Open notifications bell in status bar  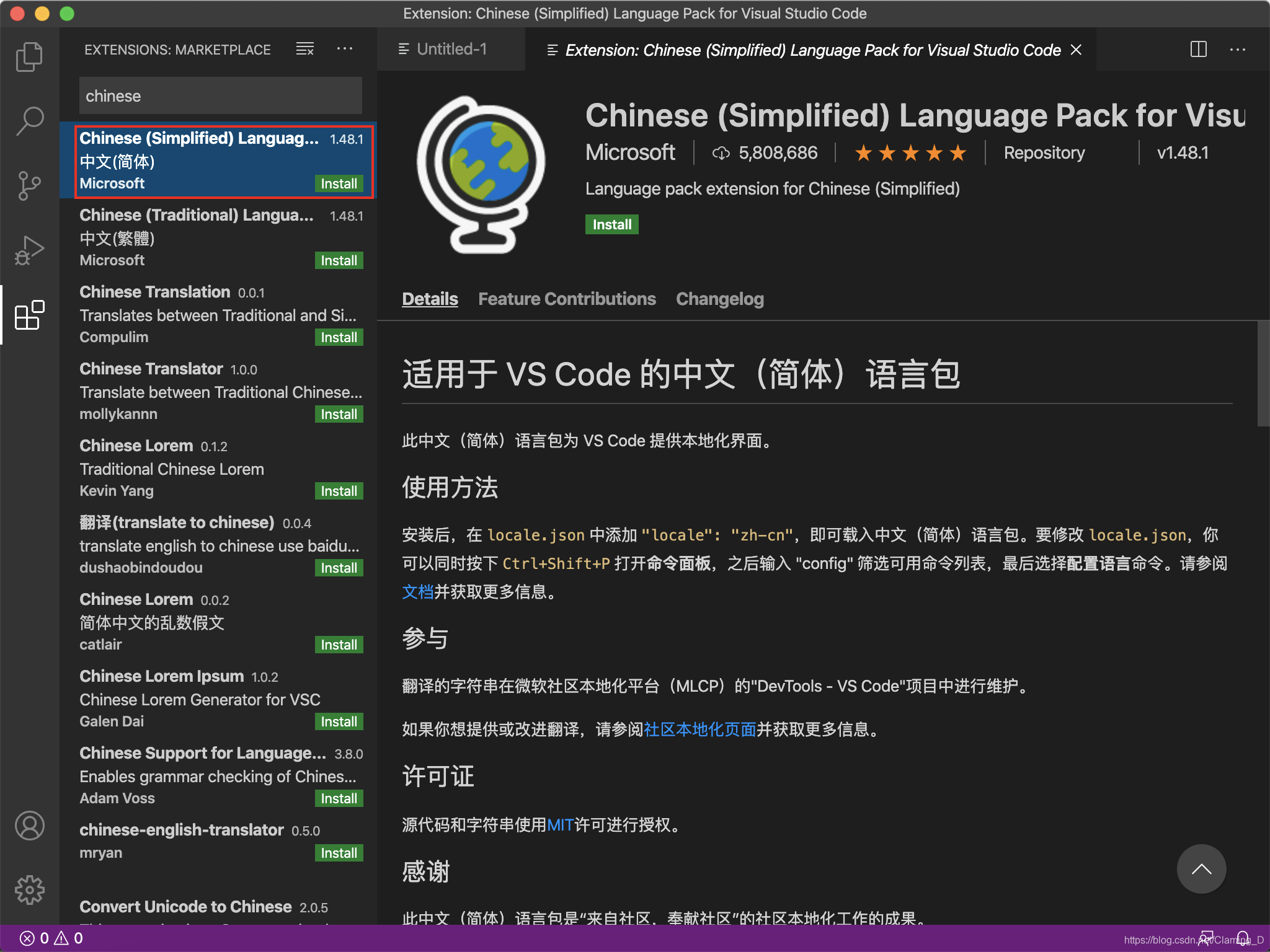pyautogui.click(x=1243, y=938)
